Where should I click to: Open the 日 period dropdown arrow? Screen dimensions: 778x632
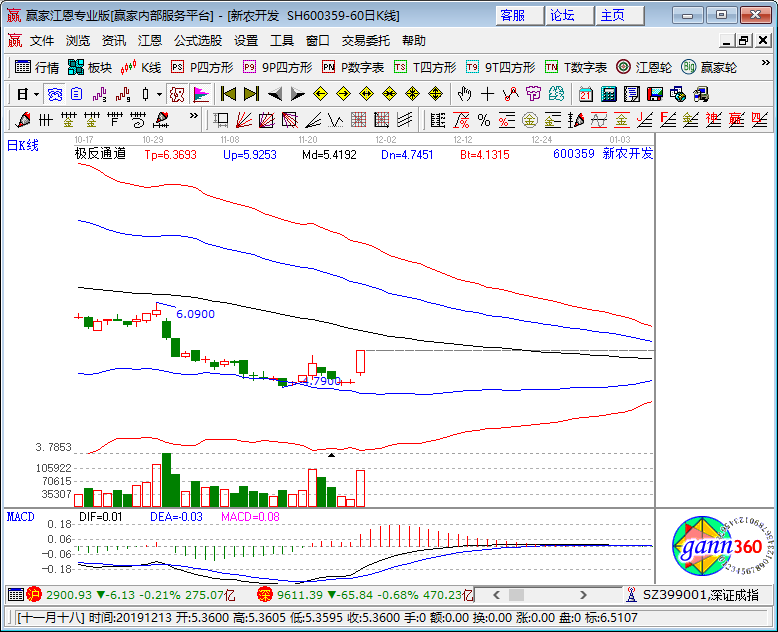coord(36,94)
